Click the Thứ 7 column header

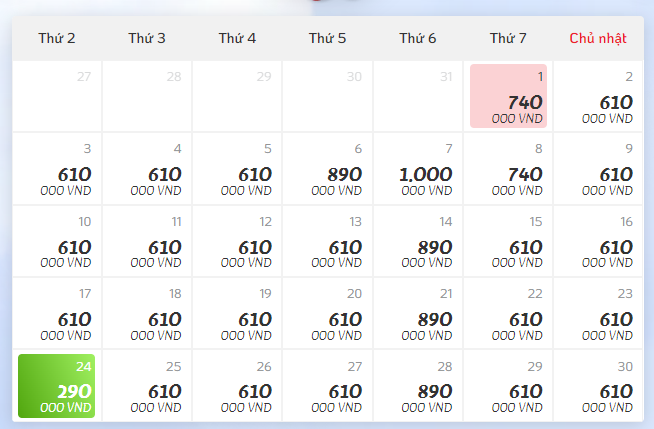pyautogui.click(x=508, y=38)
